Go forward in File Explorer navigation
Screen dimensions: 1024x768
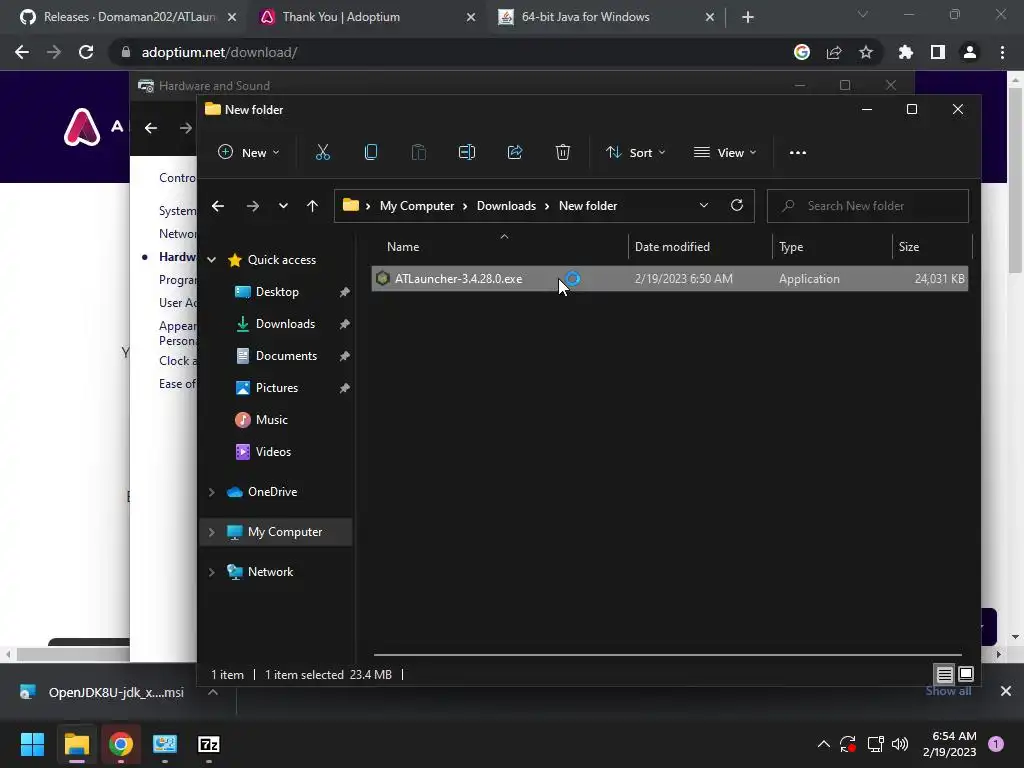point(252,206)
